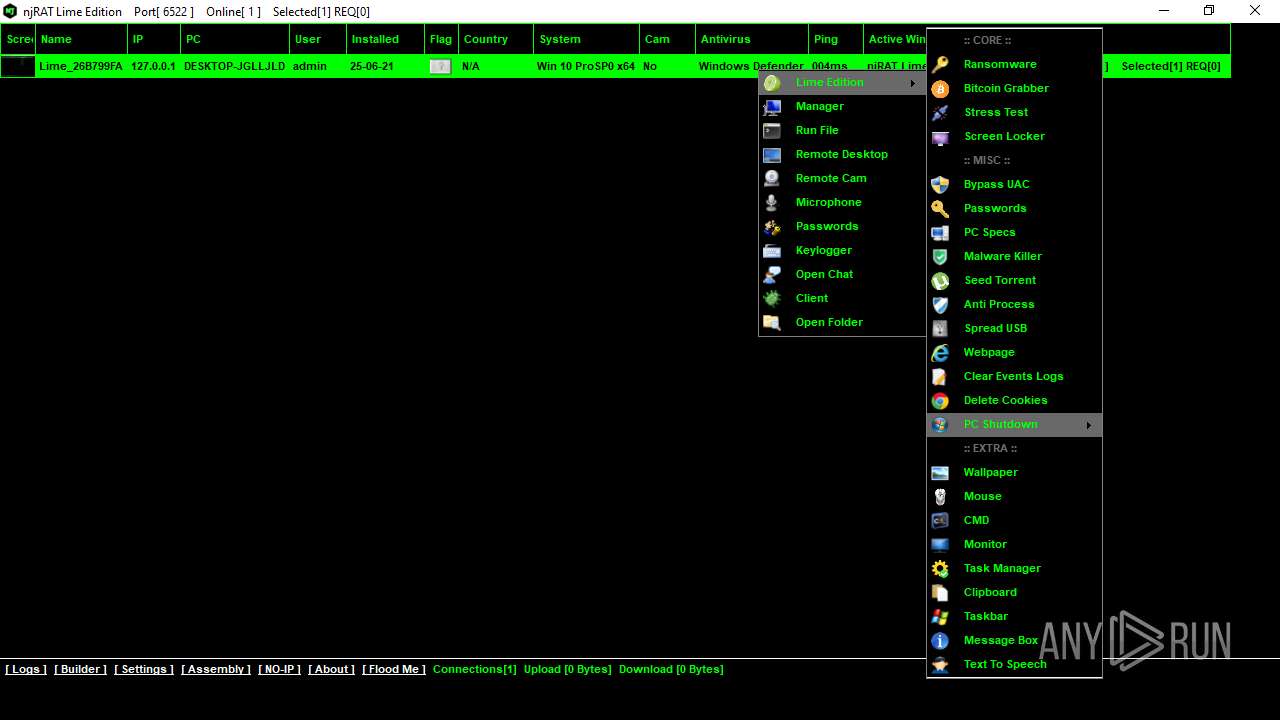Select Text To Speech entry

1015,664
